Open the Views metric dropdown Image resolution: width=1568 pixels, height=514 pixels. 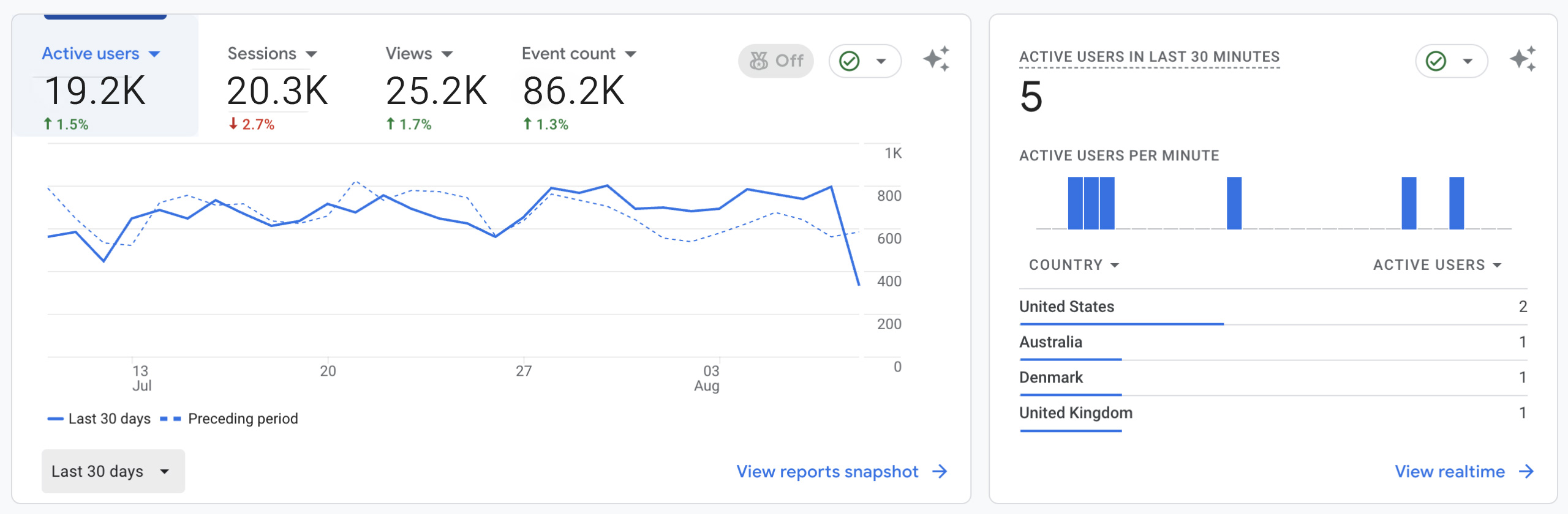click(447, 54)
